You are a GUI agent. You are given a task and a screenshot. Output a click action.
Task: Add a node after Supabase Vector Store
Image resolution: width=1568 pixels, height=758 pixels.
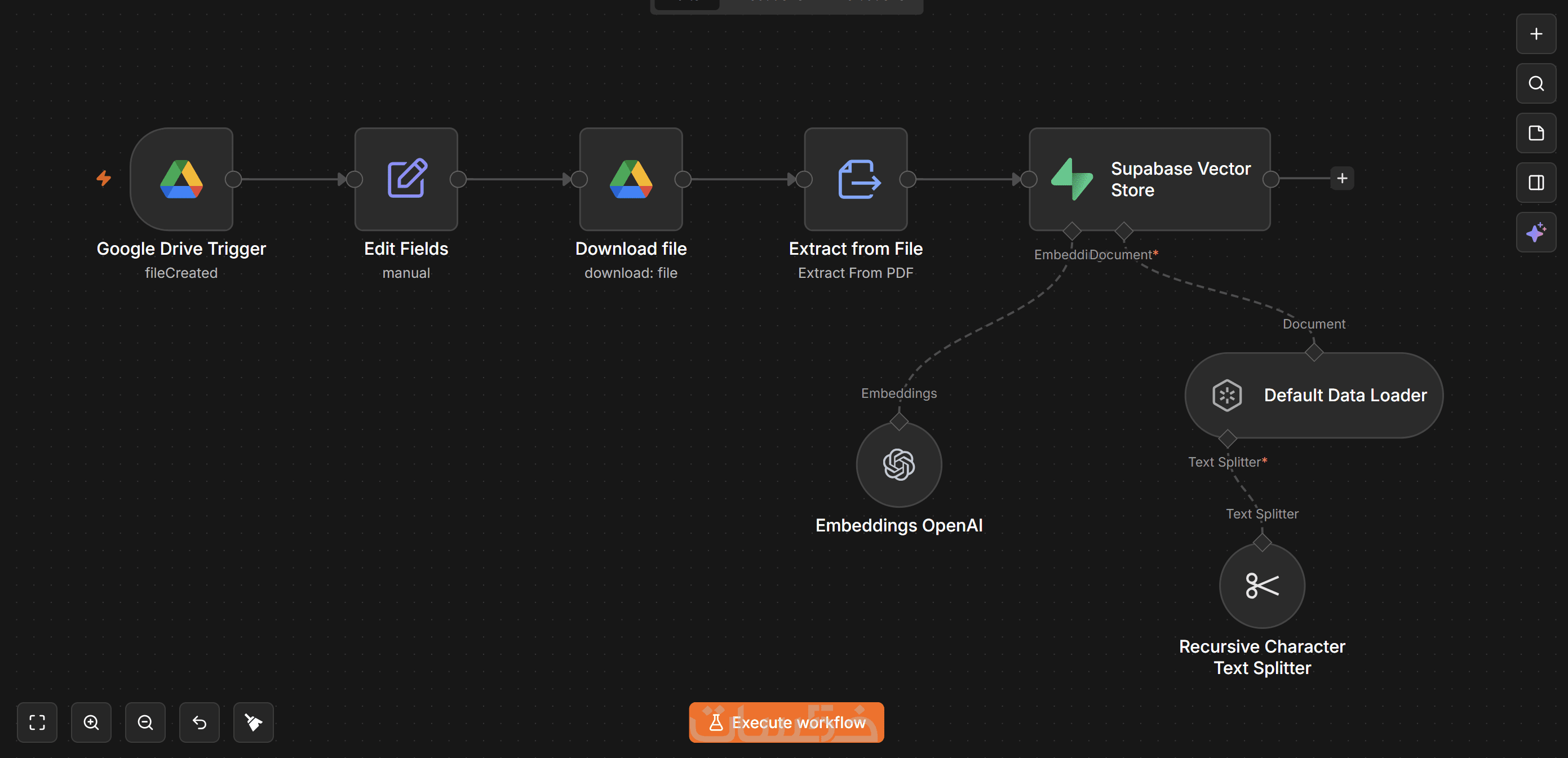[1342, 179]
